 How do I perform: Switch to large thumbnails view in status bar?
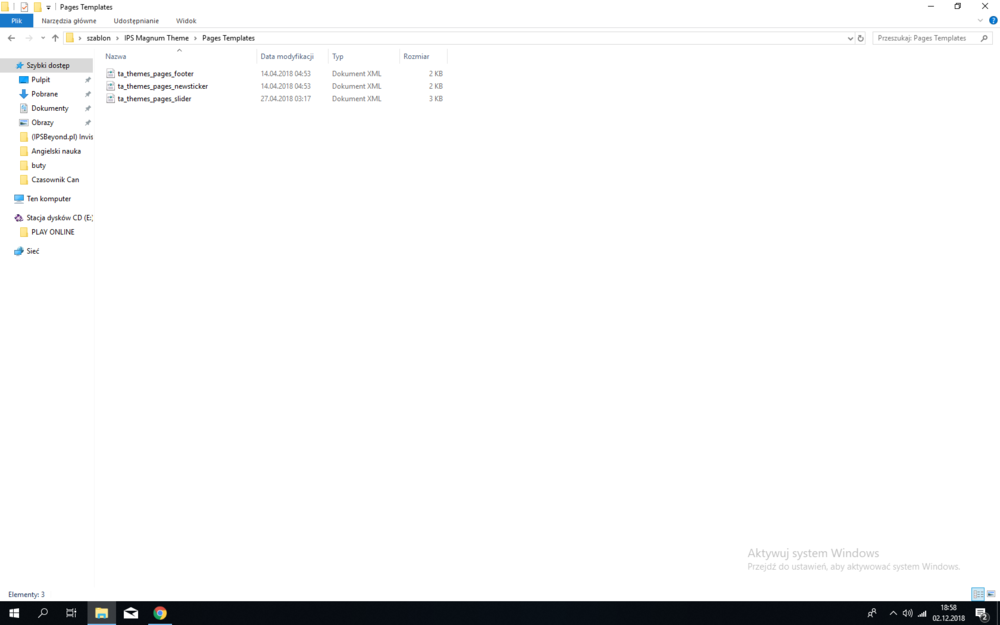[x=993, y=594]
